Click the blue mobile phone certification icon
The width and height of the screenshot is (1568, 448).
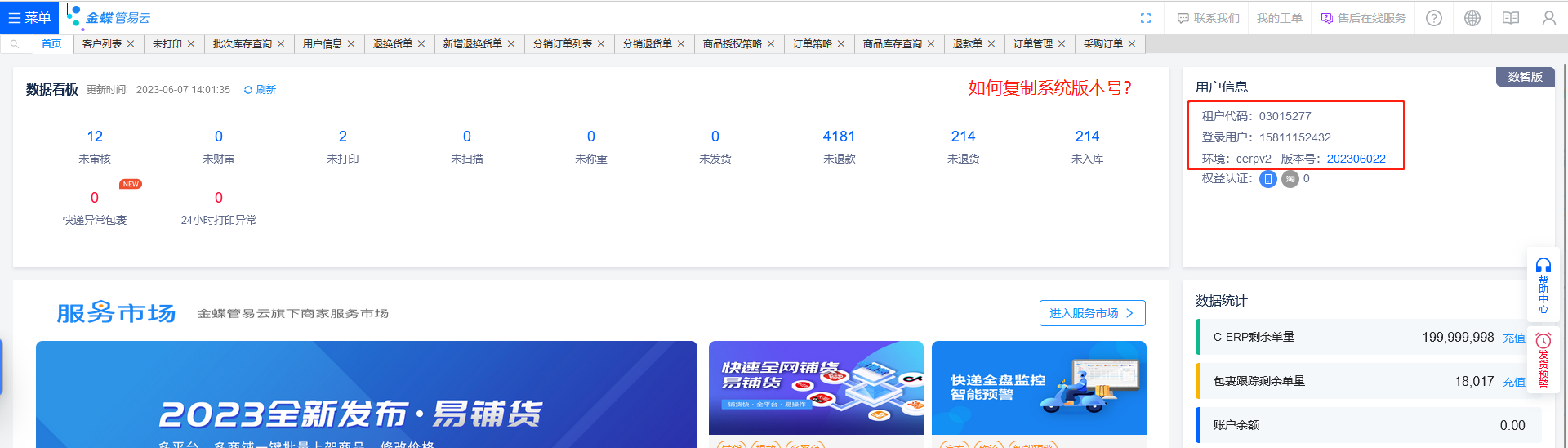[x=1267, y=179]
